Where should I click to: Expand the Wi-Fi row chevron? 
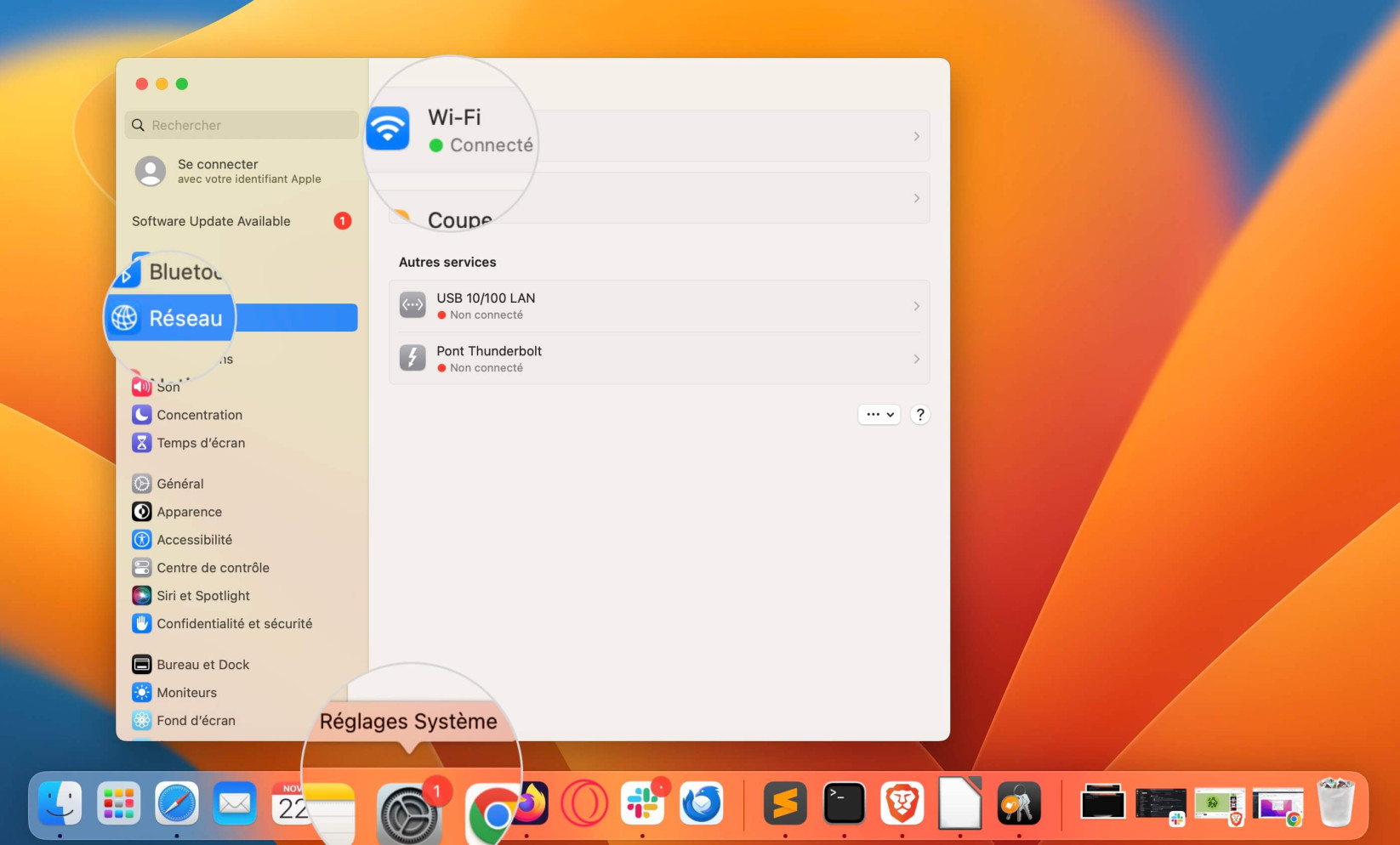tap(916, 136)
